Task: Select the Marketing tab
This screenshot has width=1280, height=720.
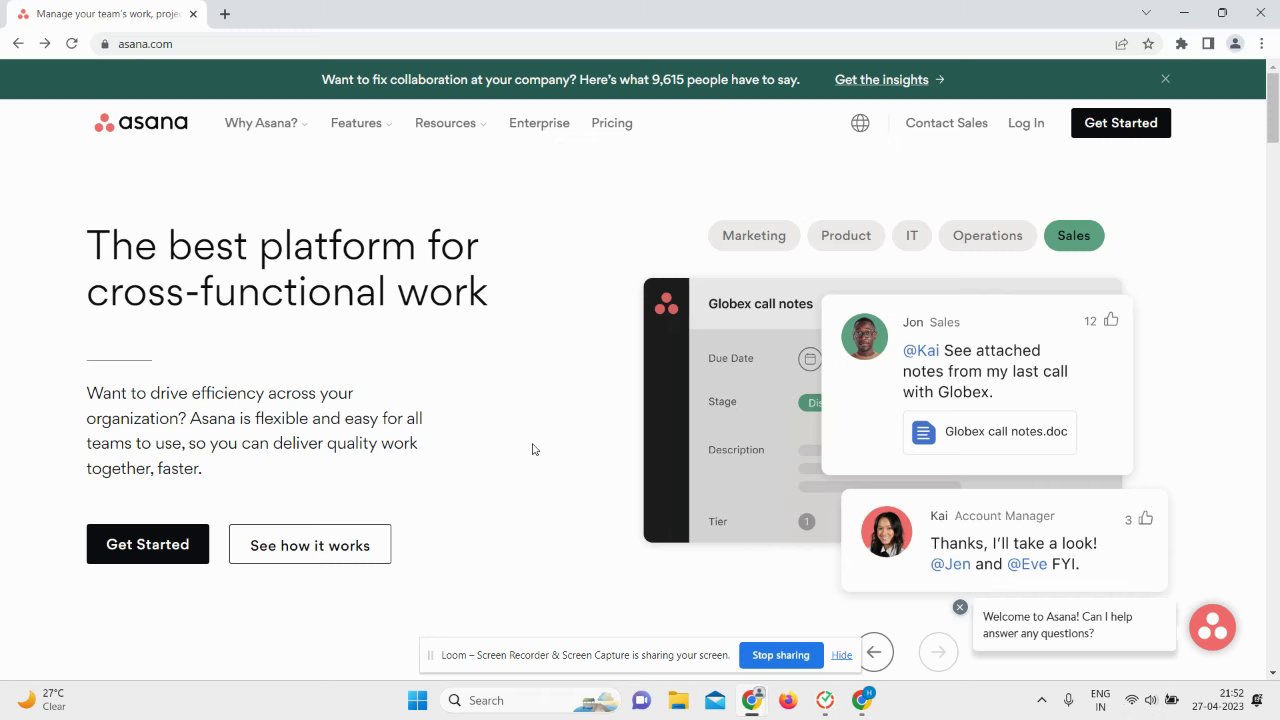Action: (754, 236)
